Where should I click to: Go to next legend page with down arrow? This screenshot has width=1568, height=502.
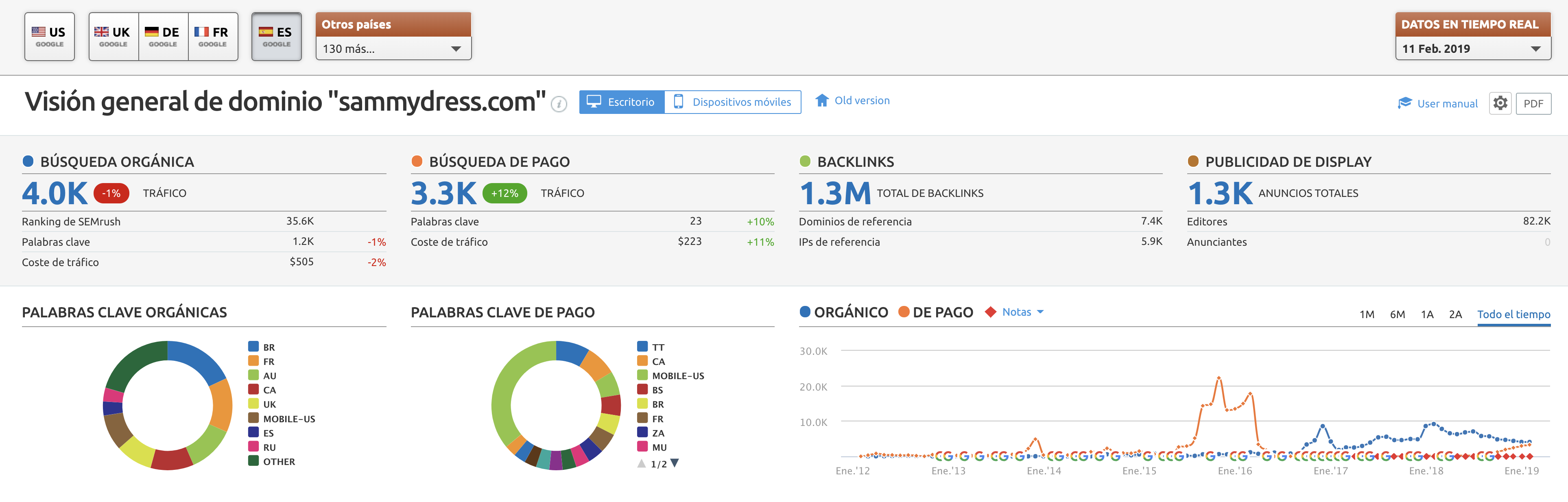tap(675, 463)
